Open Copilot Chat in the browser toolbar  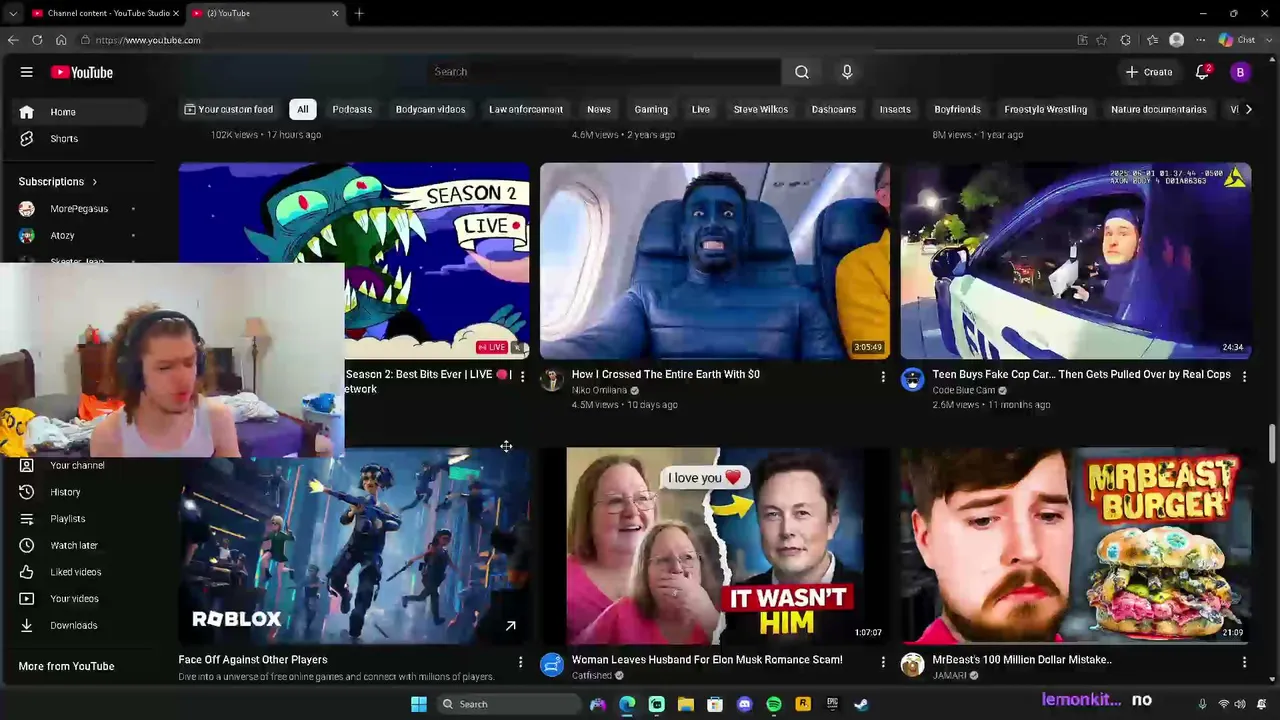click(x=1237, y=40)
